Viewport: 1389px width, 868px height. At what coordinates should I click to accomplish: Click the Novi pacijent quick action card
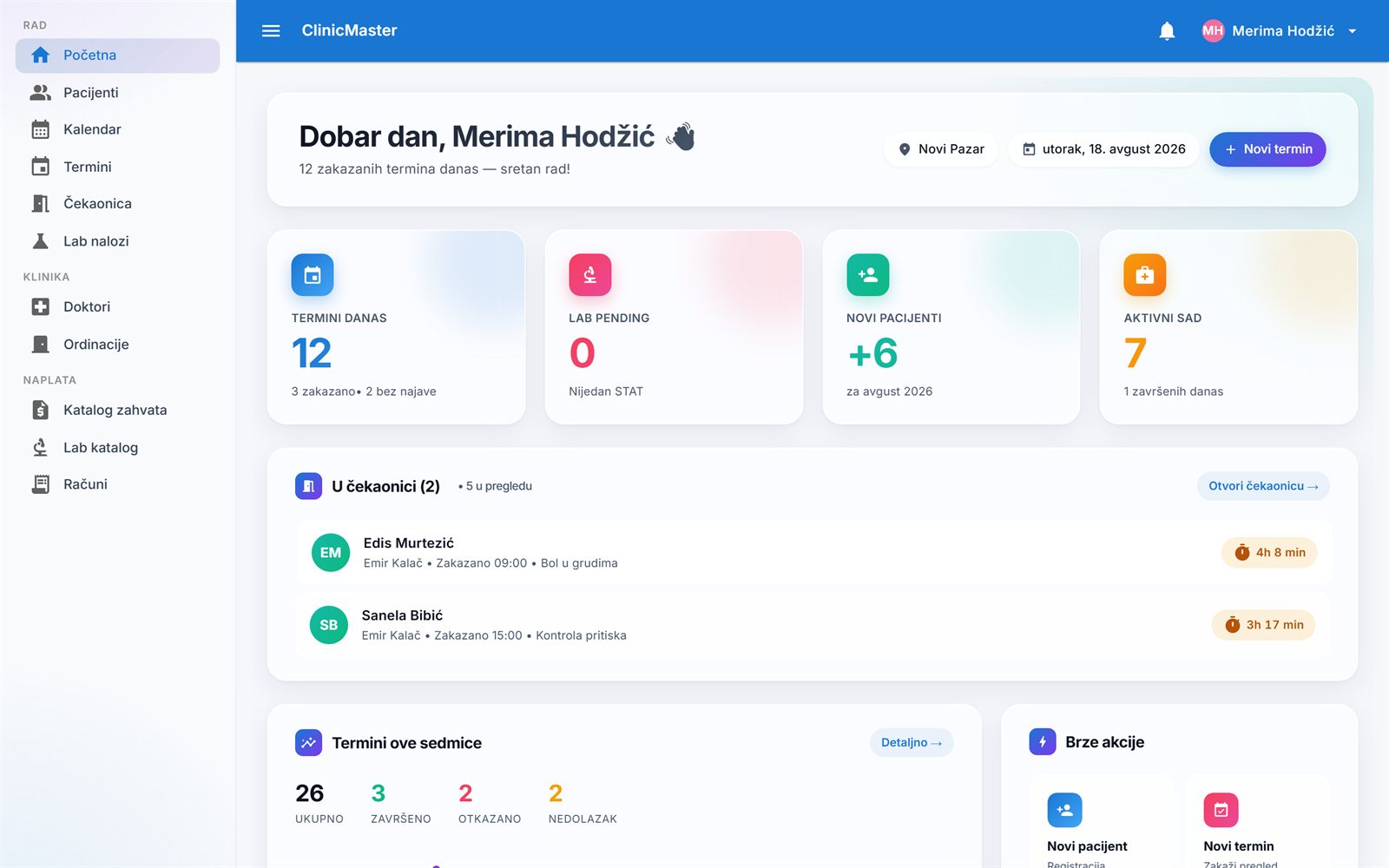[1101, 822]
